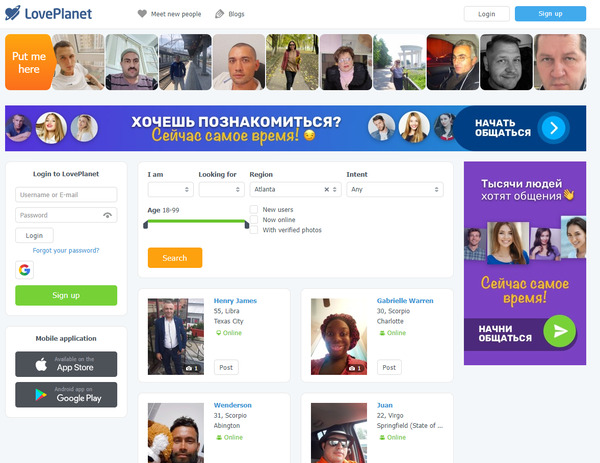The image size is (600, 463).
Task: Open Juan profile name link
Action: (x=385, y=405)
